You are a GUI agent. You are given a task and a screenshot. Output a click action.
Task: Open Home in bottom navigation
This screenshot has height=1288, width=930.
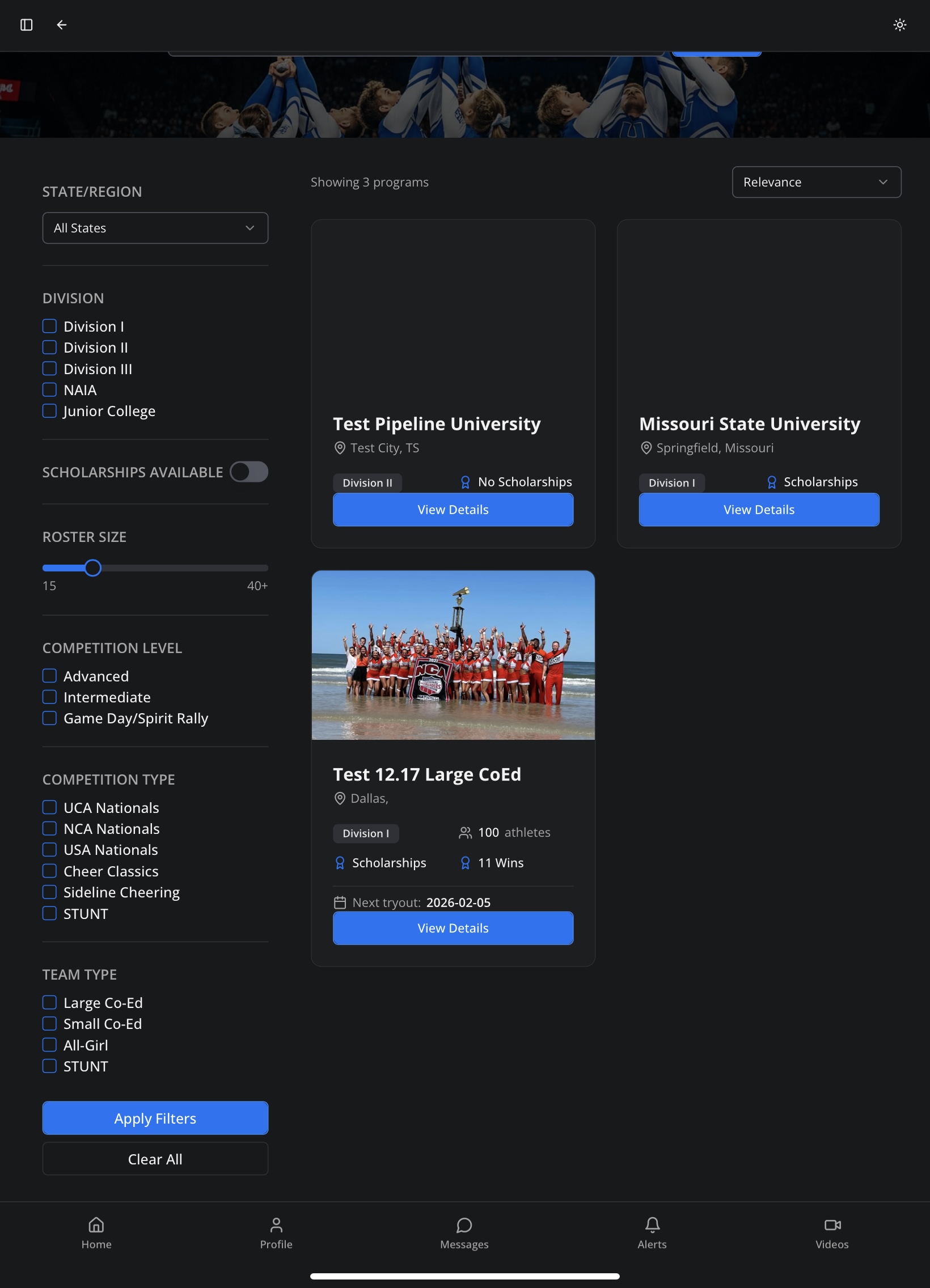pyautogui.click(x=96, y=1234)
